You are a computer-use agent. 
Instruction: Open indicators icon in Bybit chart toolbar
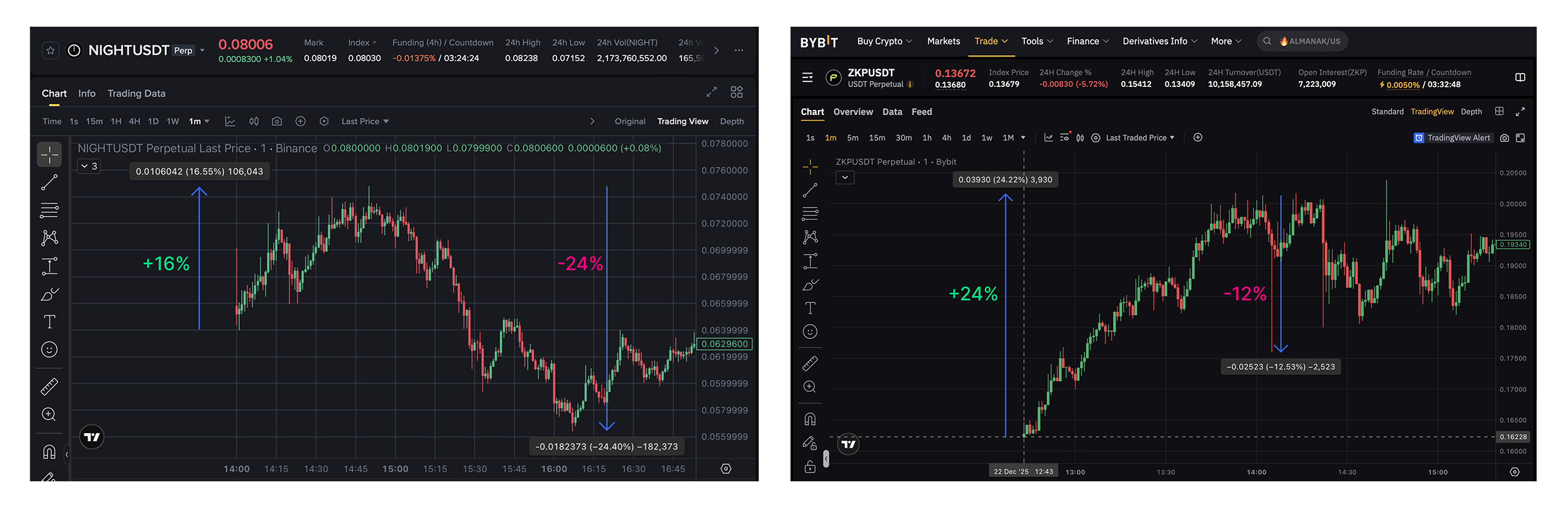(1048, 138)
